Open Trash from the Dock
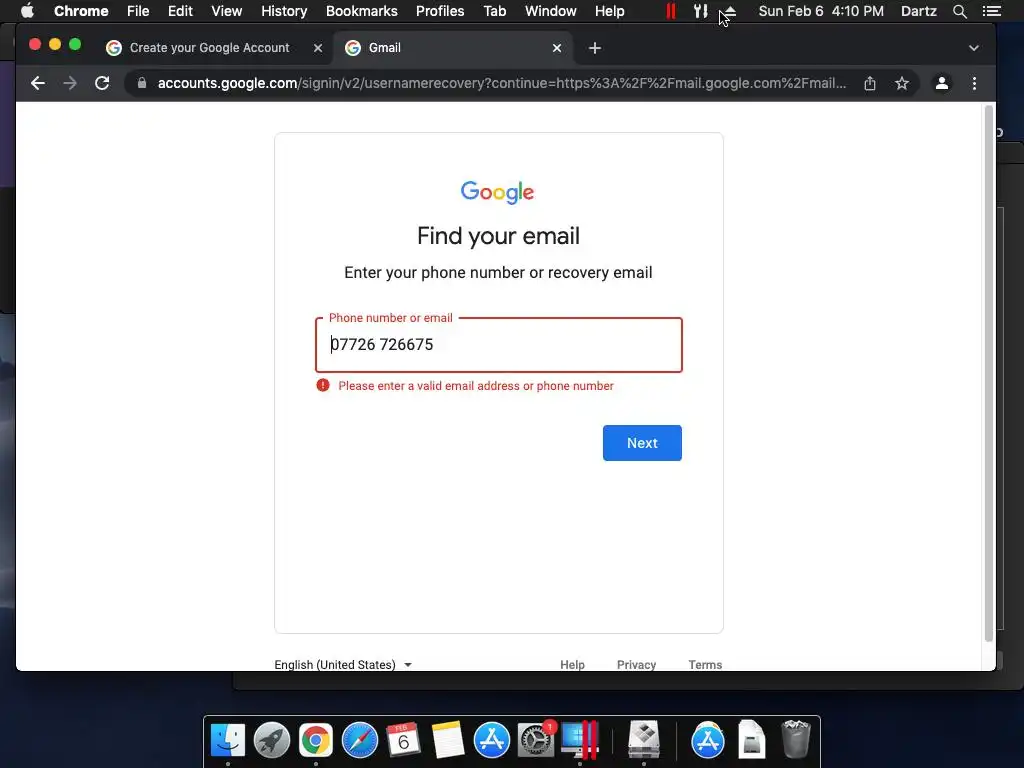 pyautogui.click(x=796, y=739)
